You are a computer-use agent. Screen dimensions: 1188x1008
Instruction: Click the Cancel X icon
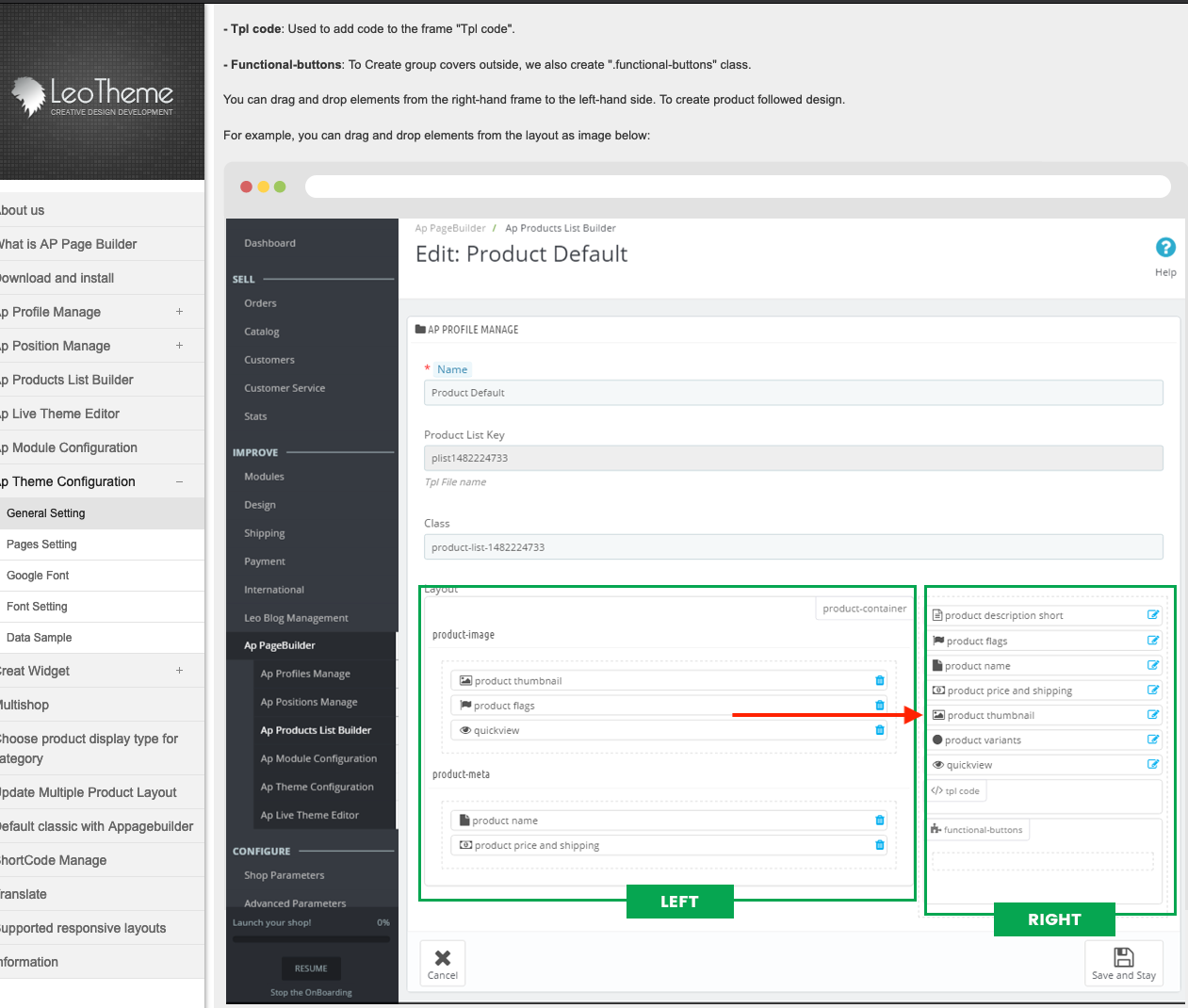click(443, 957)
